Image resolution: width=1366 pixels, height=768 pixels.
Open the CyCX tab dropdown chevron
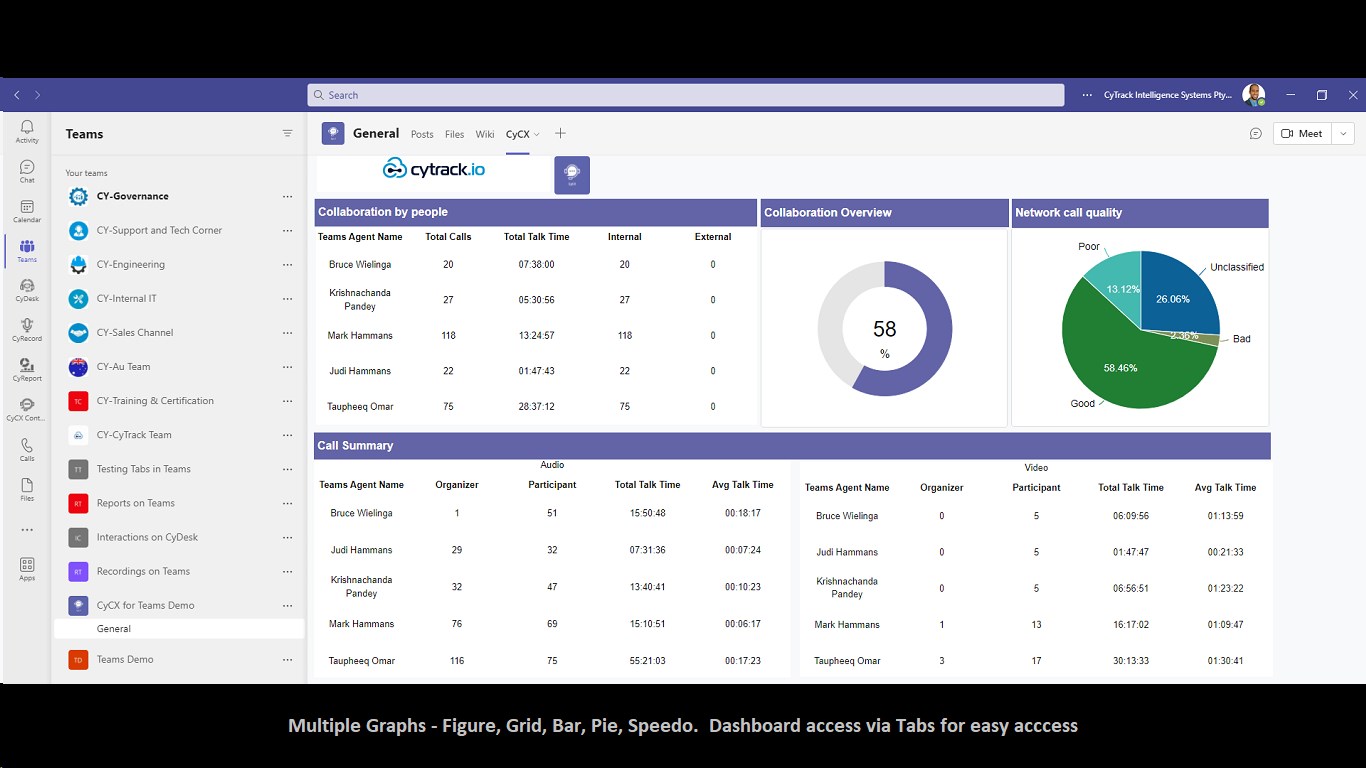click(x=537, y=134)
